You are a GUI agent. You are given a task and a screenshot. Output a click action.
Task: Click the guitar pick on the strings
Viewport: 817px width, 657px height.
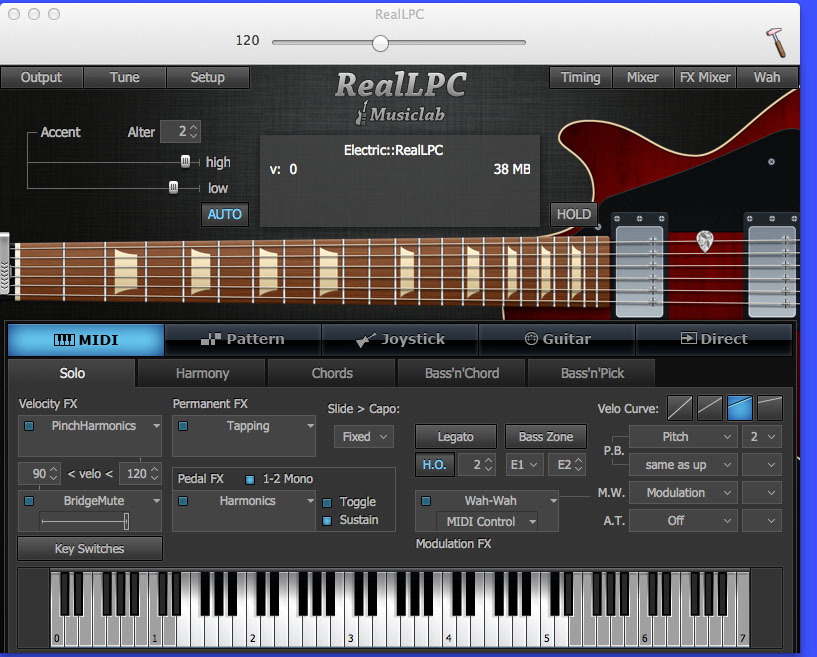704,241
